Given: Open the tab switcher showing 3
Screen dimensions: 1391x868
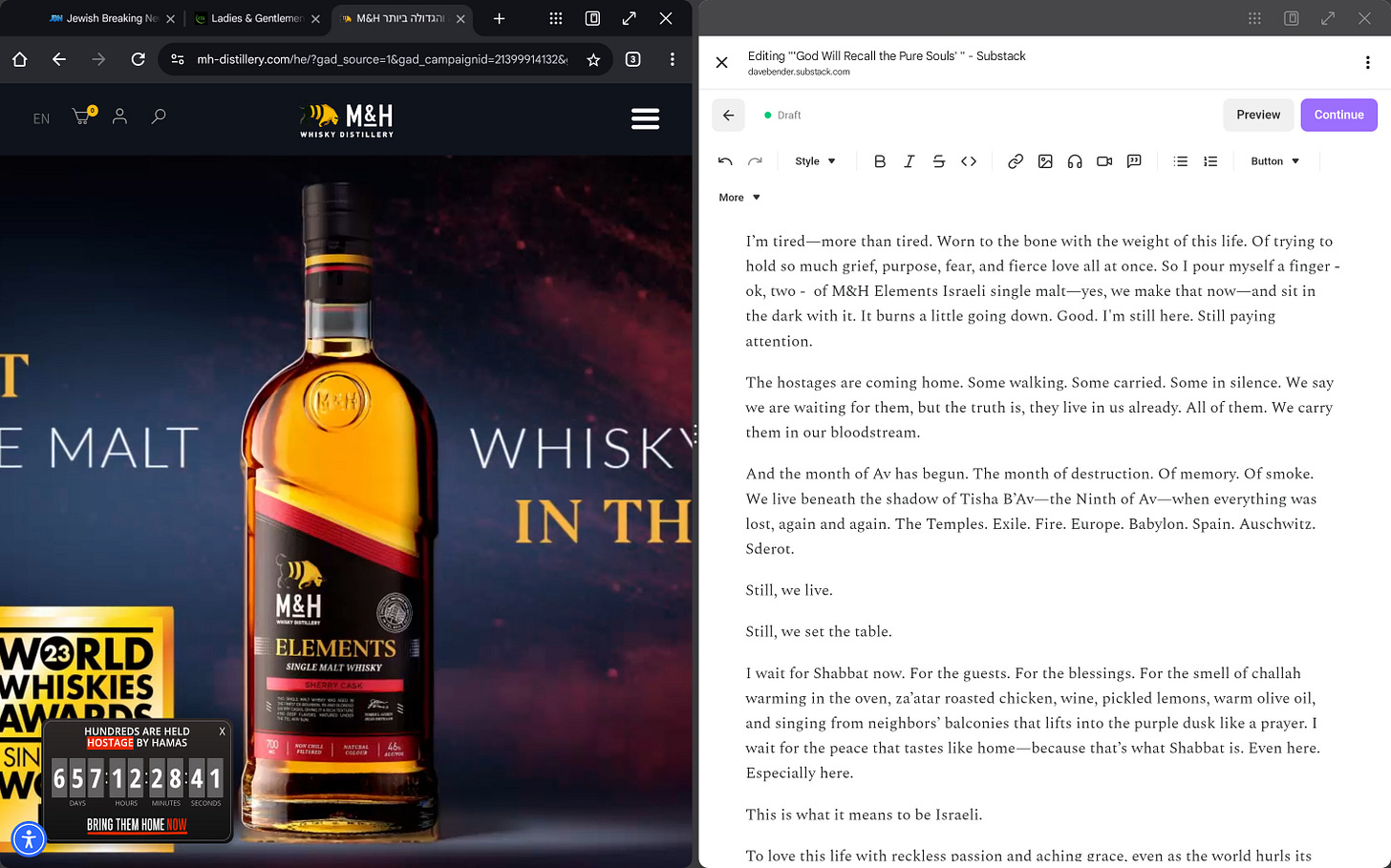Looking at the screenshot, I should point(632,59).
